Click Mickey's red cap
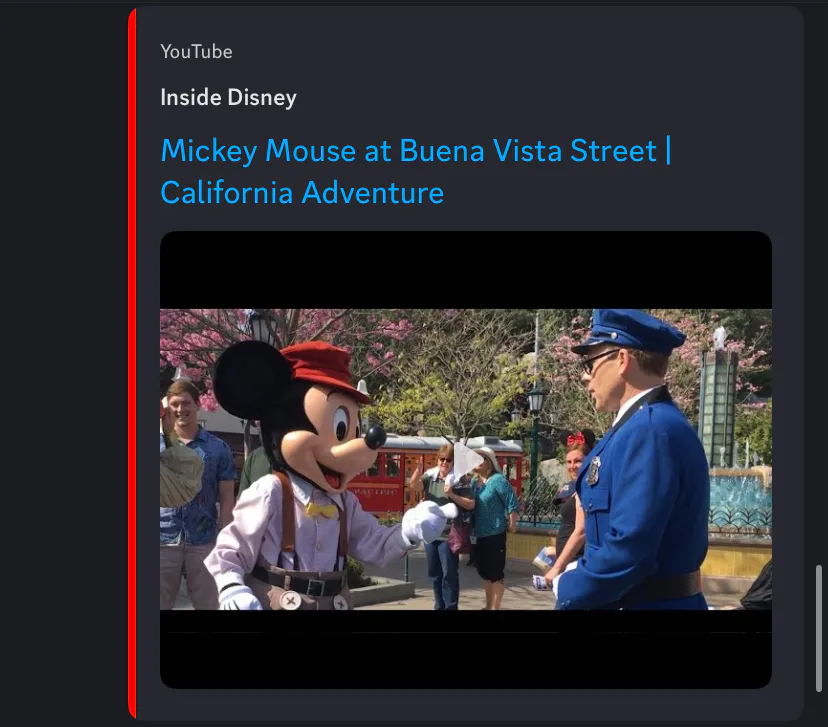Viewport: 828px width, 727px height. point(323,368)
